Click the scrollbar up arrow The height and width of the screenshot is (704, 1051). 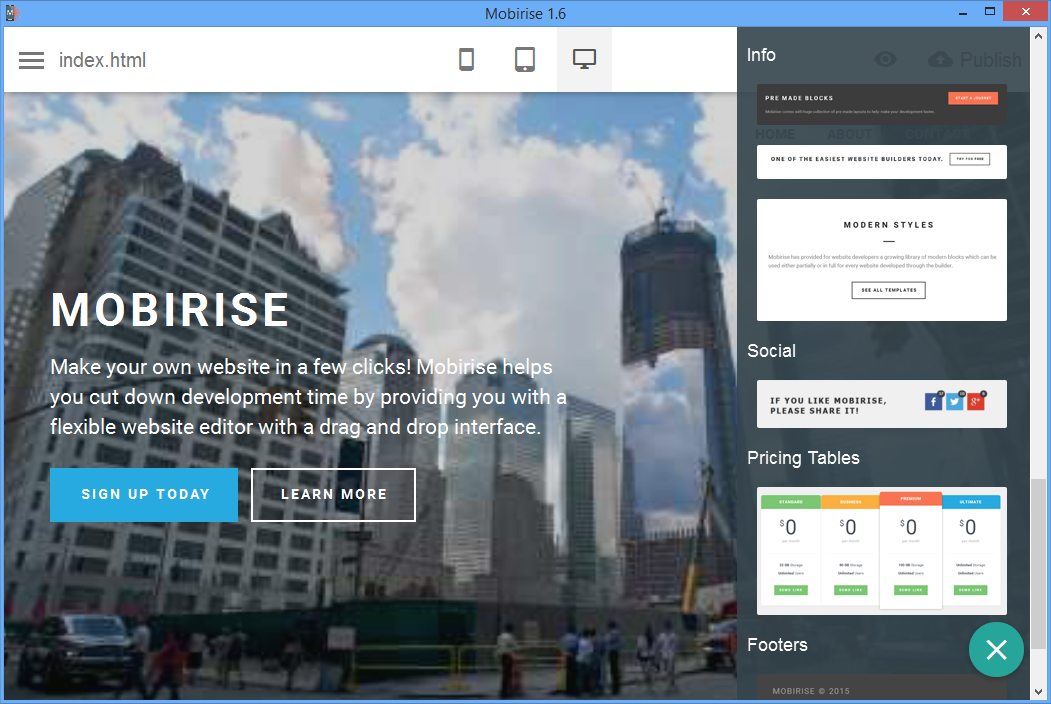[1038, 36]
